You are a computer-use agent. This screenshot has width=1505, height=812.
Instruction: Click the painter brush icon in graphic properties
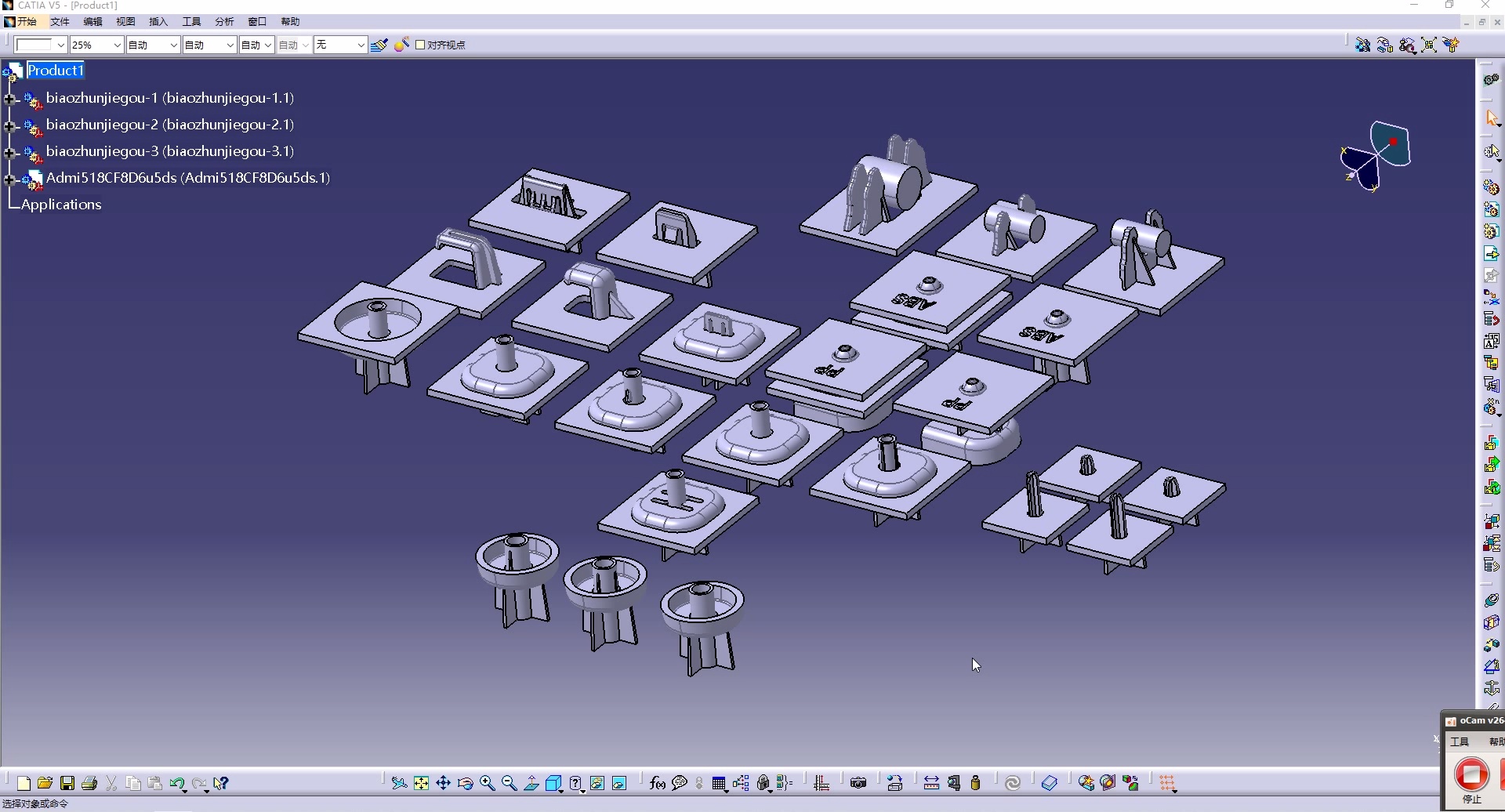[x=379, y=45]
